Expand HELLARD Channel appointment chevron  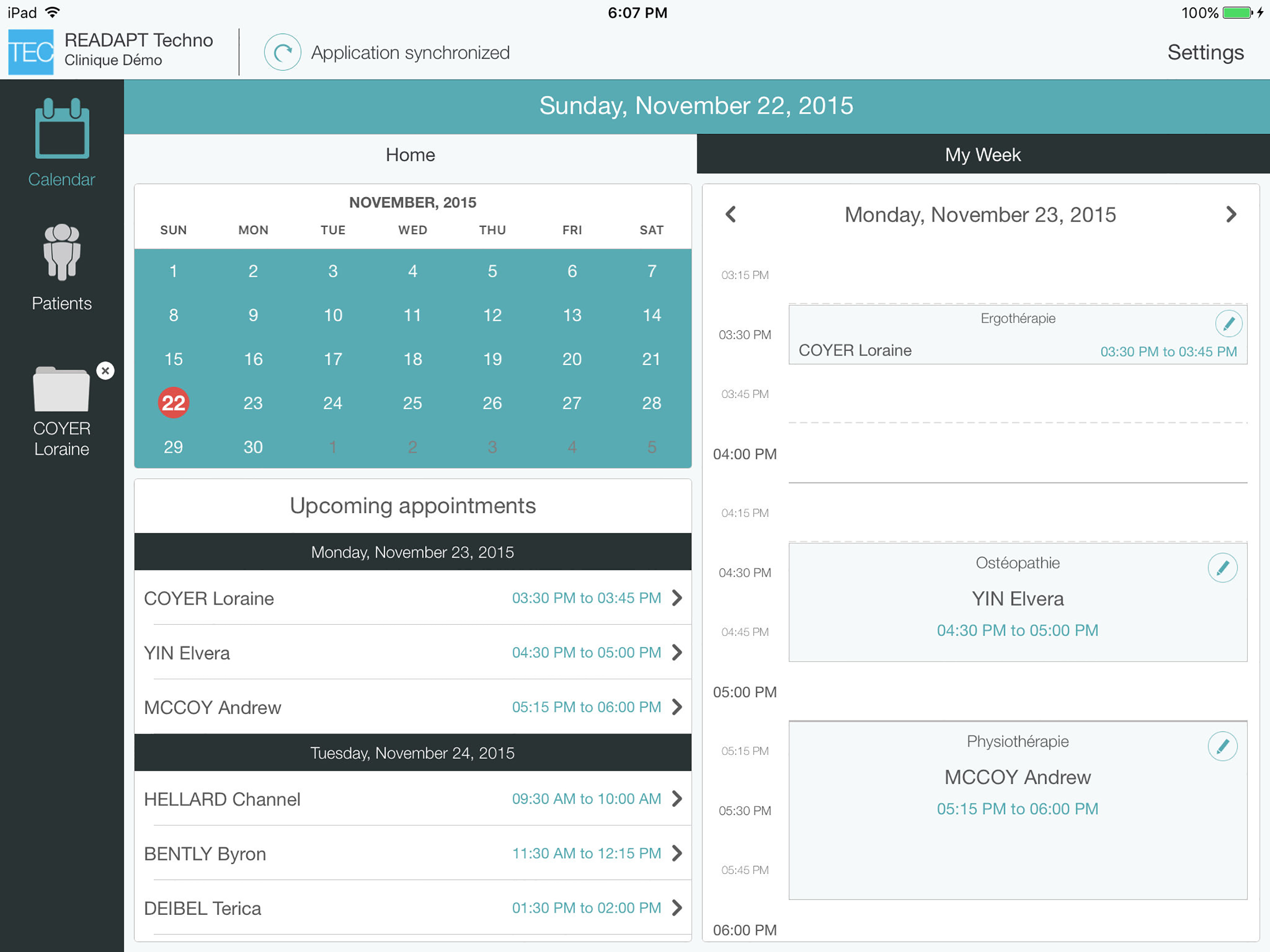point(677,799)
